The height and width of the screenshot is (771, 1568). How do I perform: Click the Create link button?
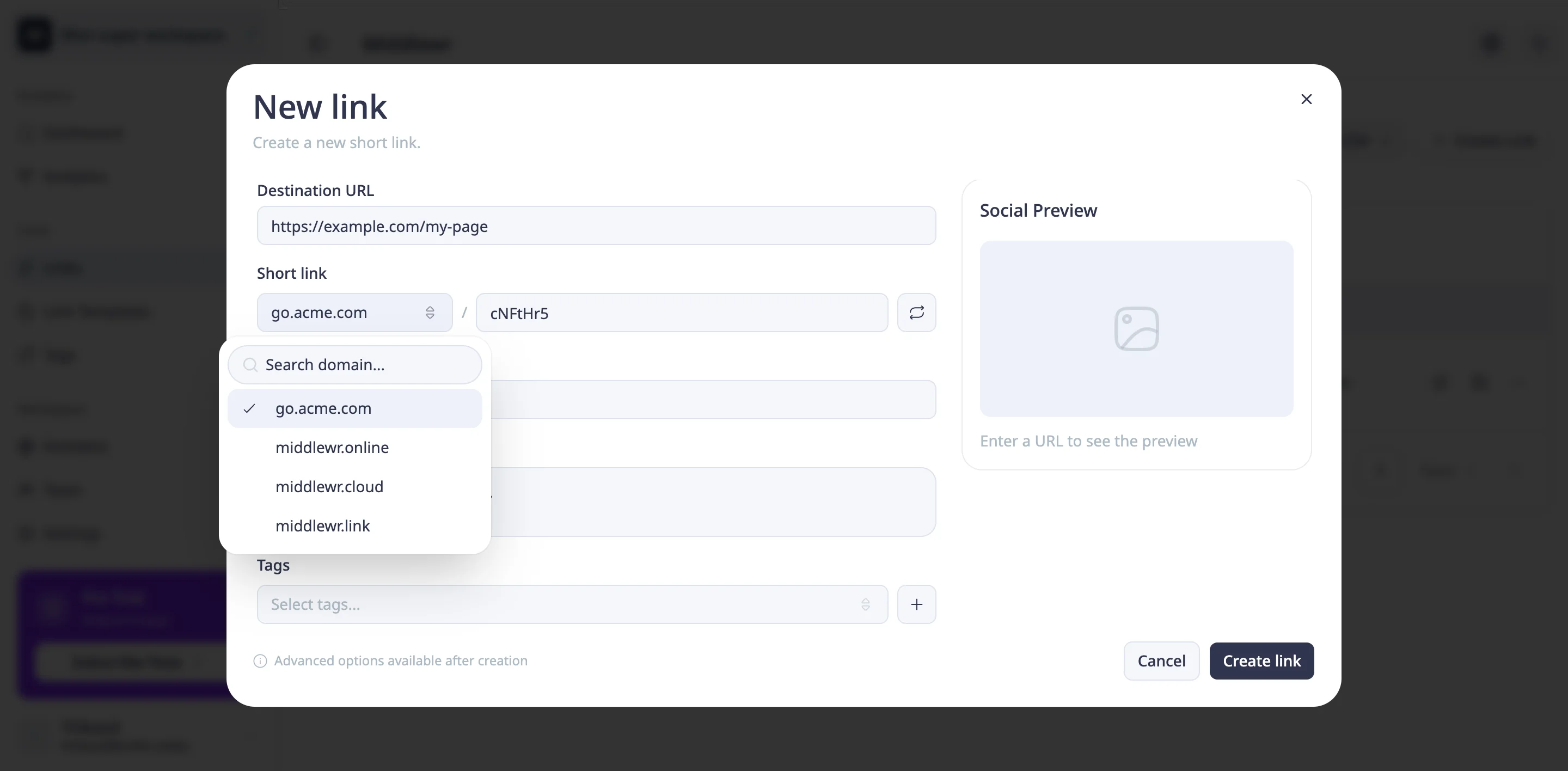pyautogui.click(x=1261, y=661)
